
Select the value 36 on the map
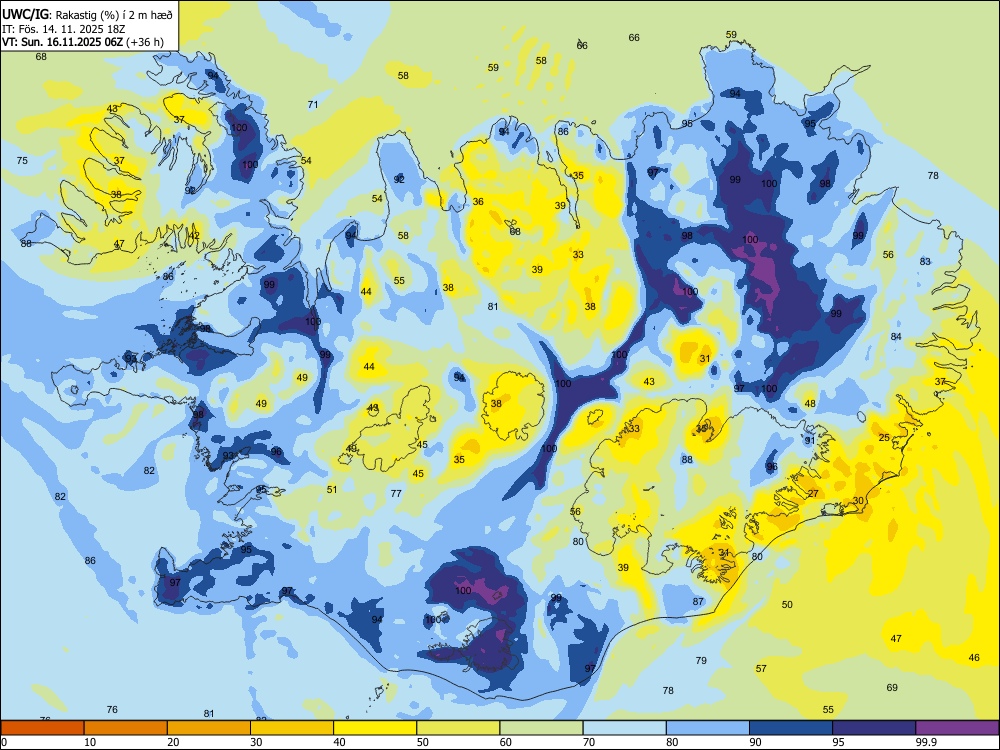pos(478,202)
